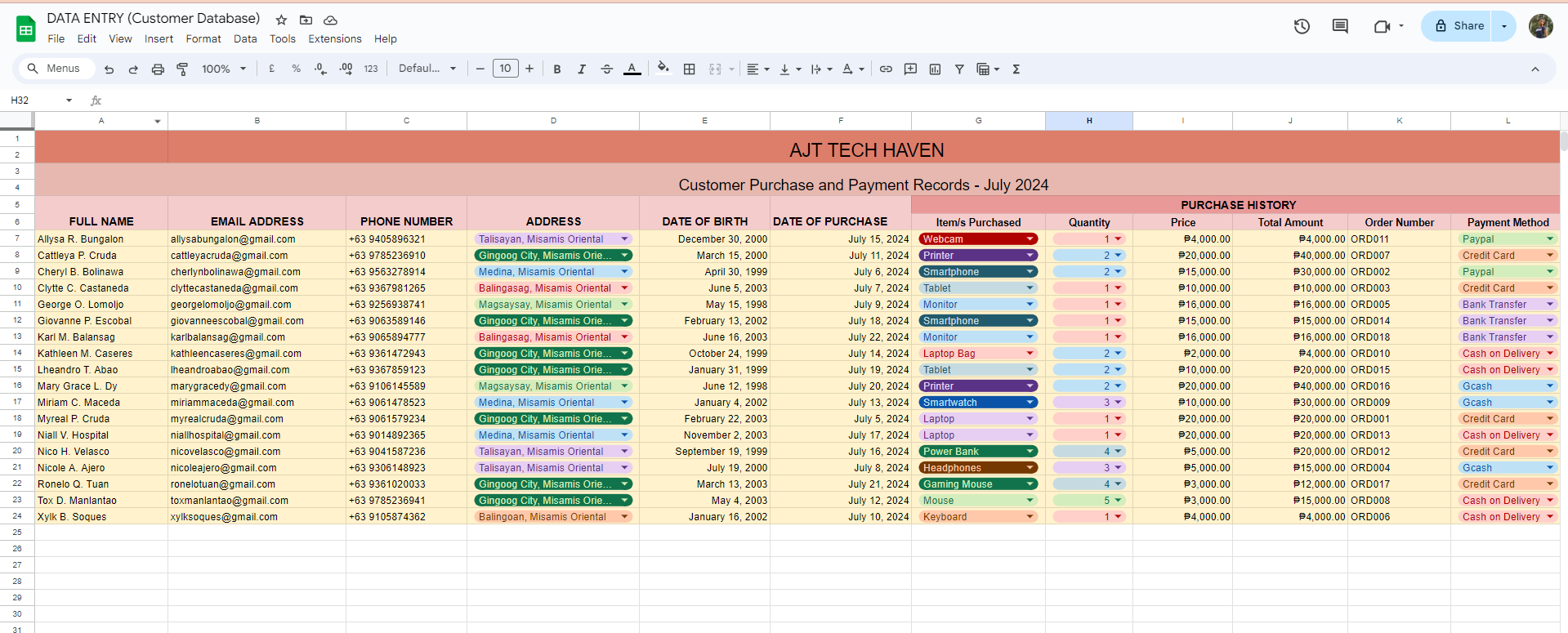Image resolution: width=1568 pixels, height=633 pixels.
Task: Click the Undo icon in toolbar
Action: pyautogui.click(x=109, y=69)
